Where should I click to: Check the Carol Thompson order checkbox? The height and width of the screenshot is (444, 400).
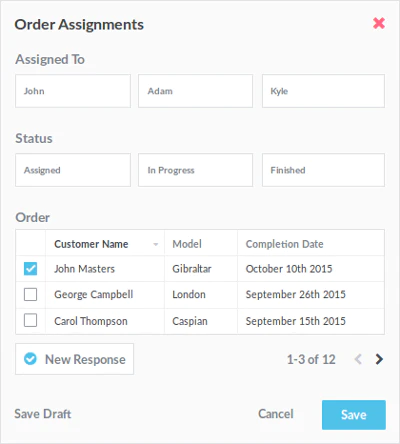pyautogui.click(x=30, y=321)
